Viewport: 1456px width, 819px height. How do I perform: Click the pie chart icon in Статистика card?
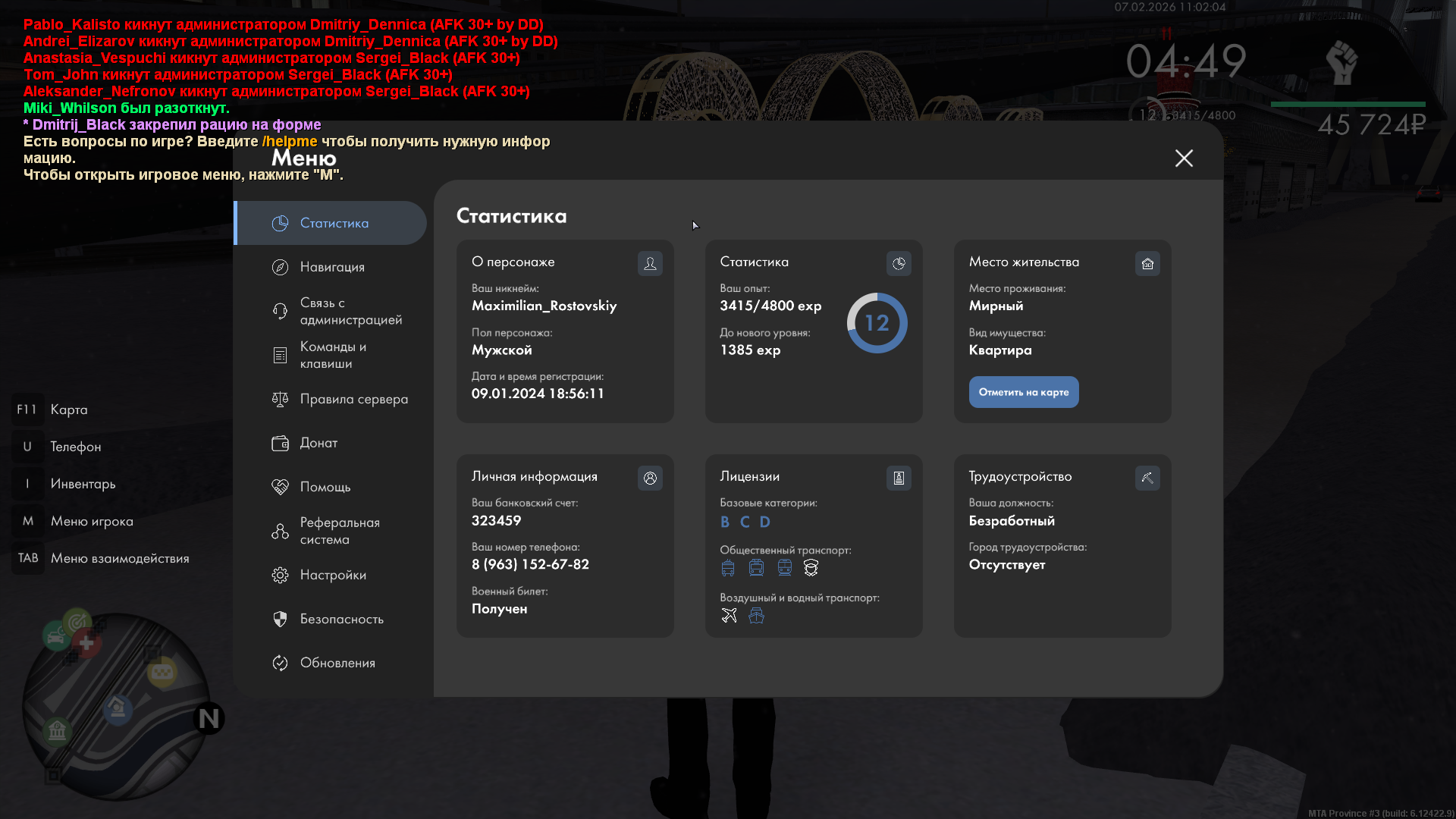coord(899,263)
